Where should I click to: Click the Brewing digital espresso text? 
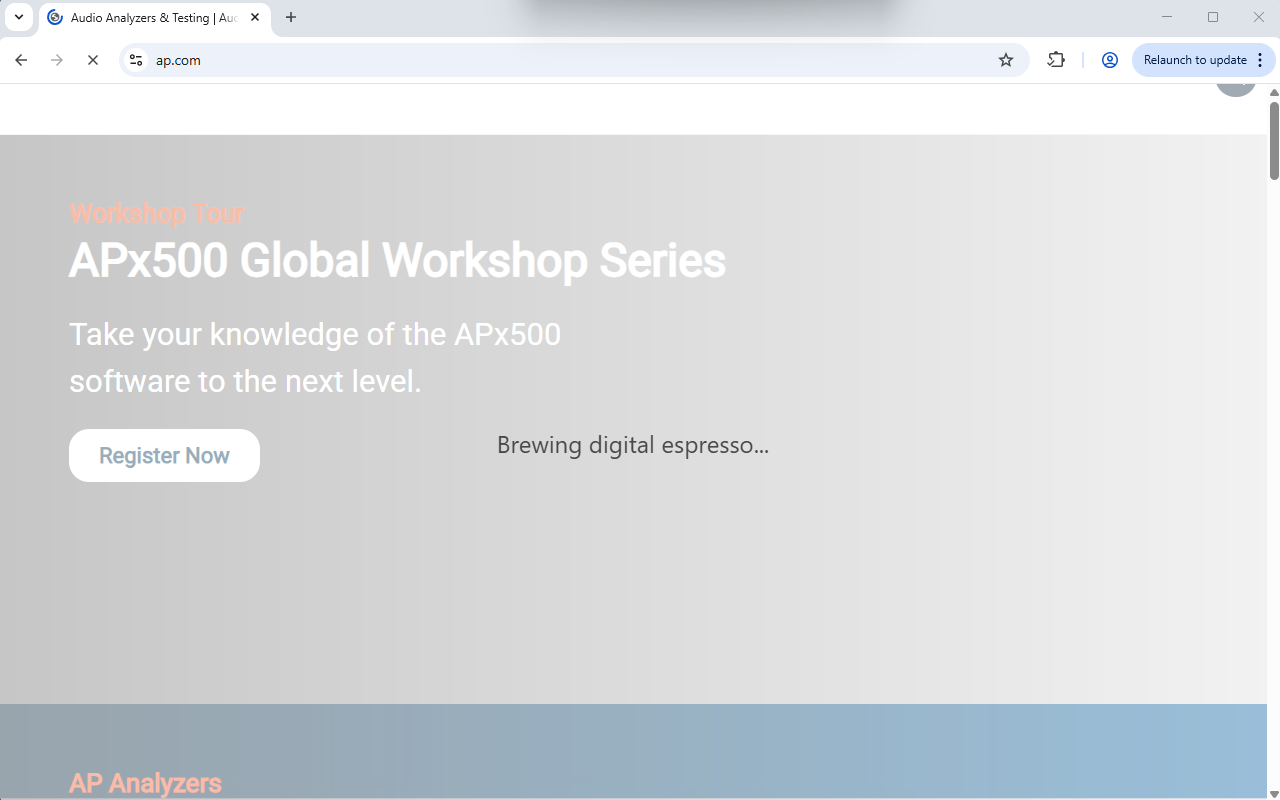pyautogui.click(x=633, y=445)
